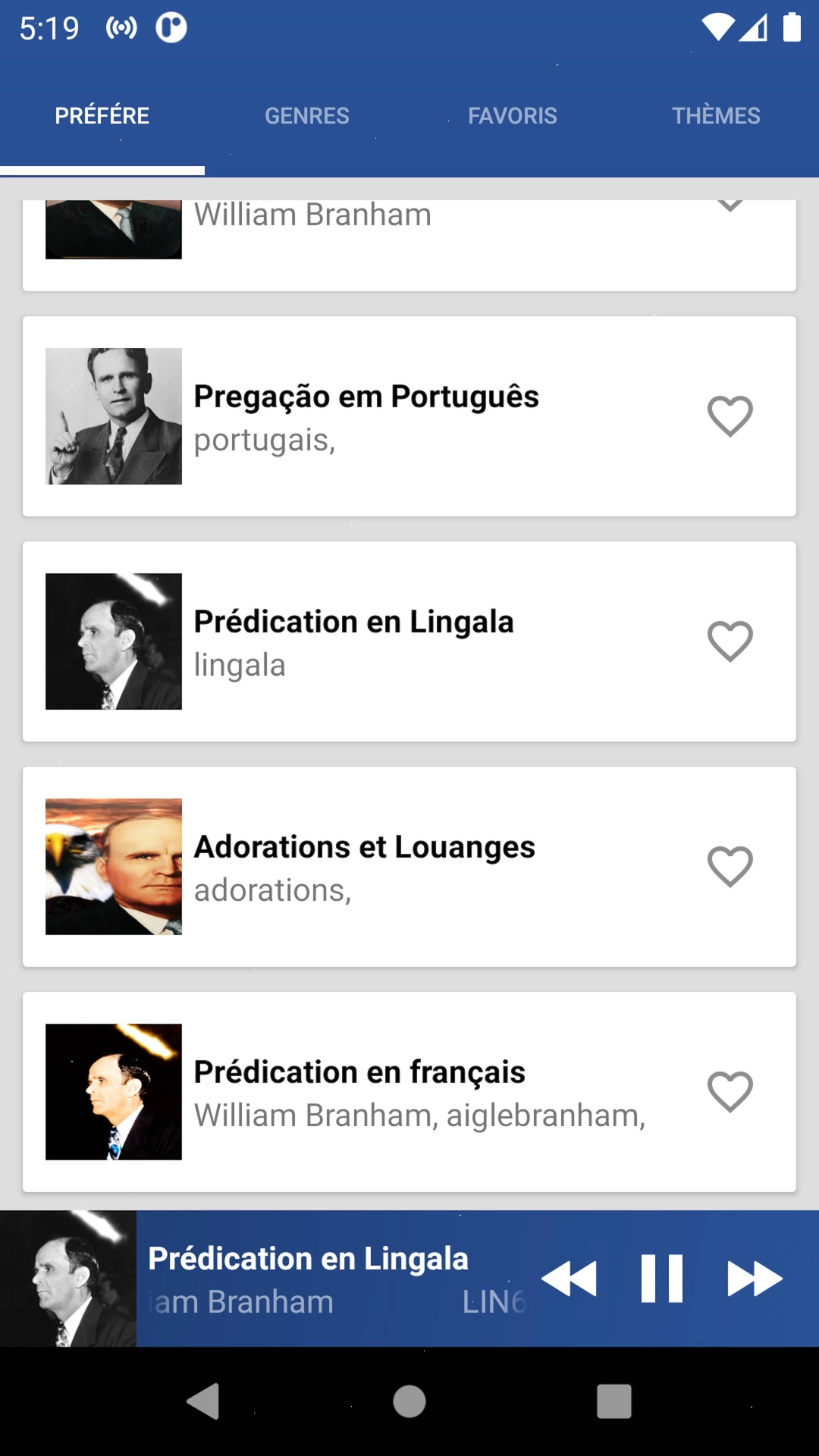Open now-playing artwork in player bar

(x=68, y=1279)
